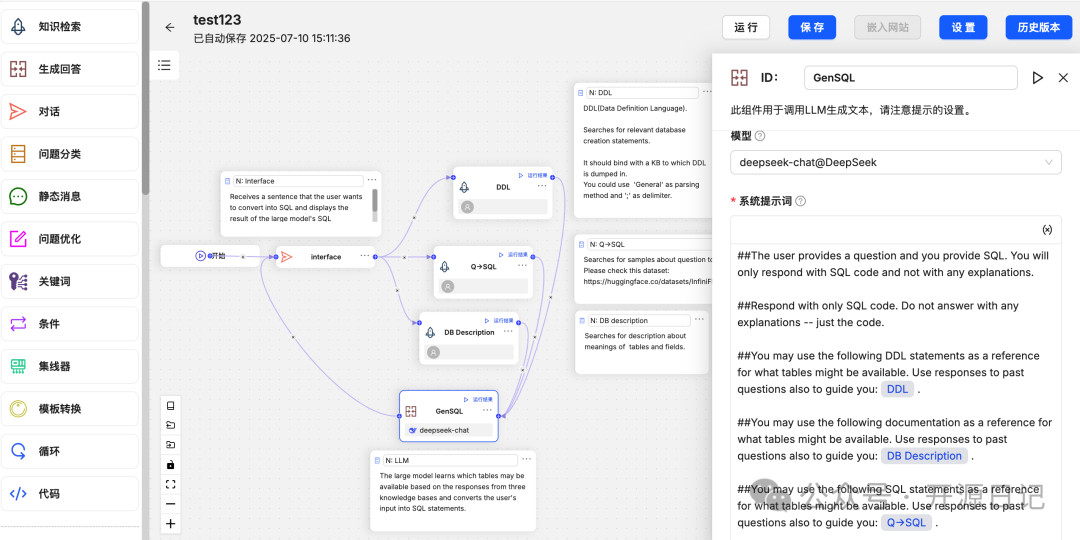Select the 关键词 component in sidebar
This screenshot has height=540, width=1080.
click(x=70, y=281)
